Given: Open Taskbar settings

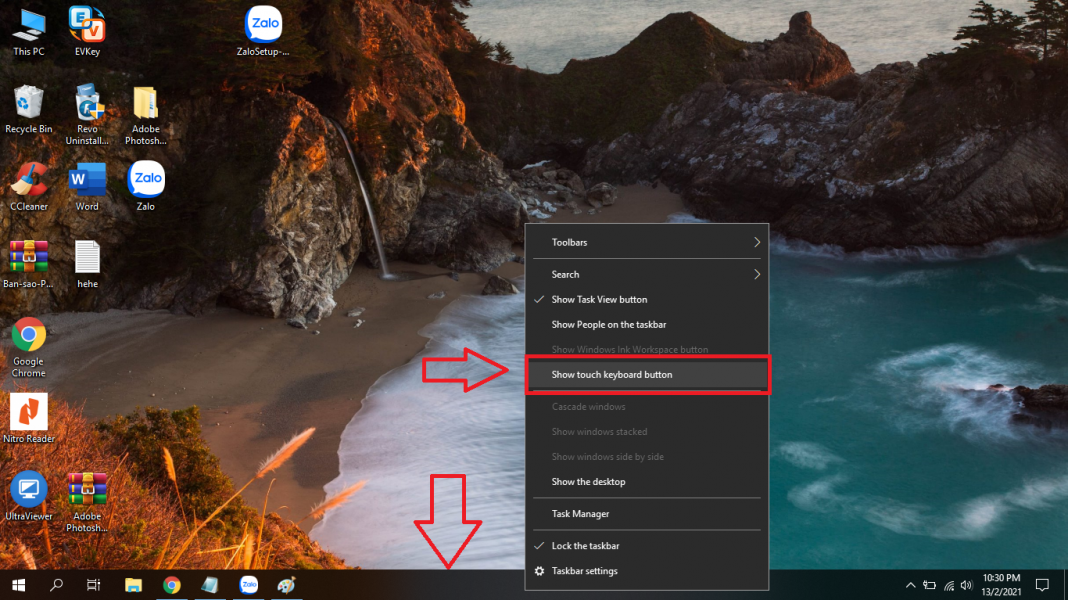Looking at the screenshot, I should (584, 571).
